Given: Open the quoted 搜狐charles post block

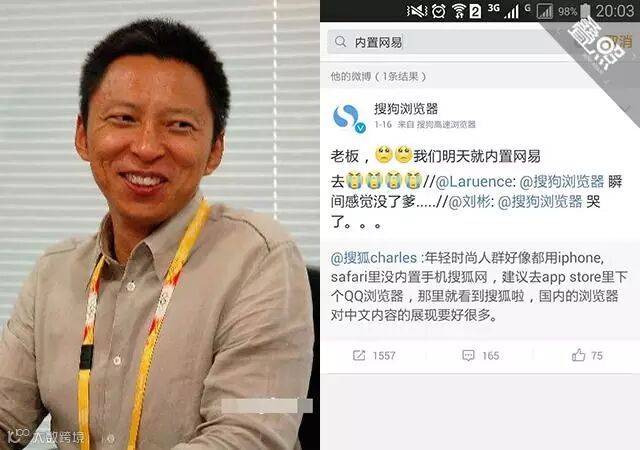Looking at the screenshot, I should click(x=480, y=287).
